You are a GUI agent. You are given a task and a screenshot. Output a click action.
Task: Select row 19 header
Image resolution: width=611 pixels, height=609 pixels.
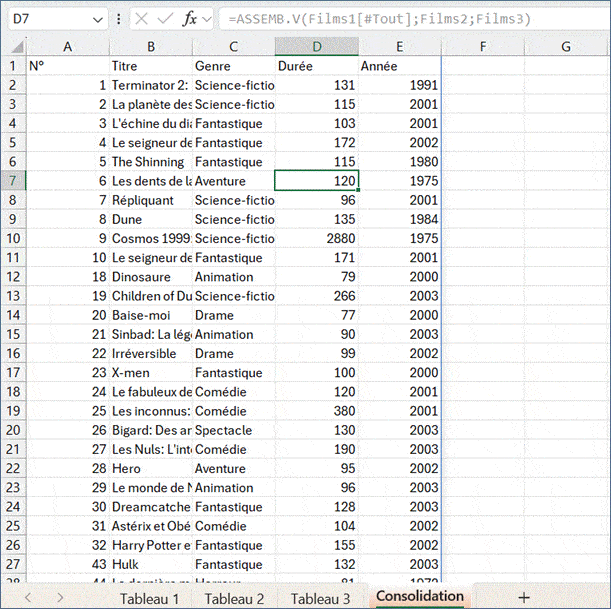click(x=13, y=411)
